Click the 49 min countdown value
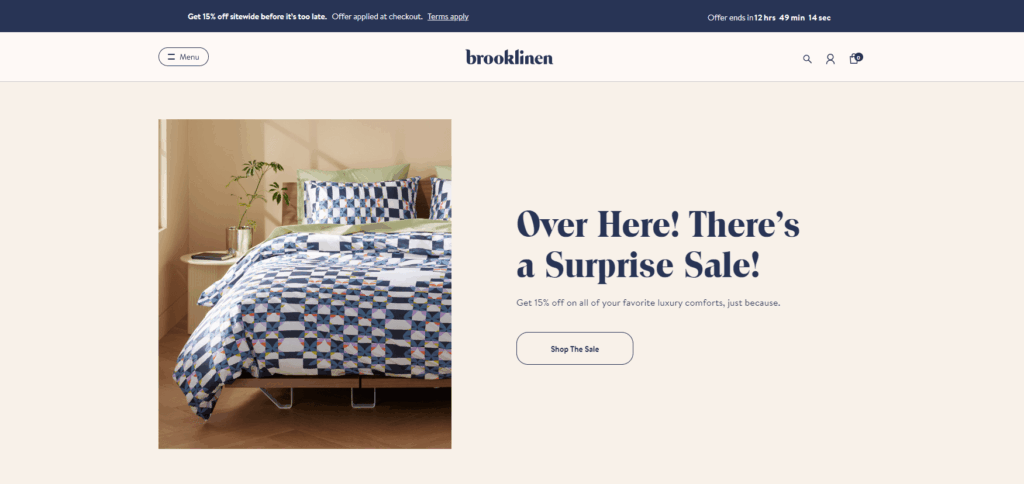 tap(792, 18)
